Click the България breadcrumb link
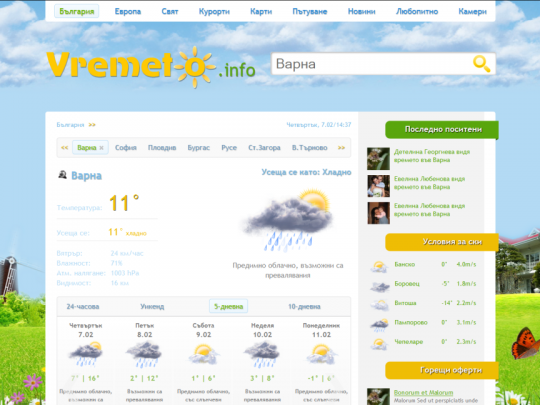This screenshot has width=540, height=405. click(70, 125)
